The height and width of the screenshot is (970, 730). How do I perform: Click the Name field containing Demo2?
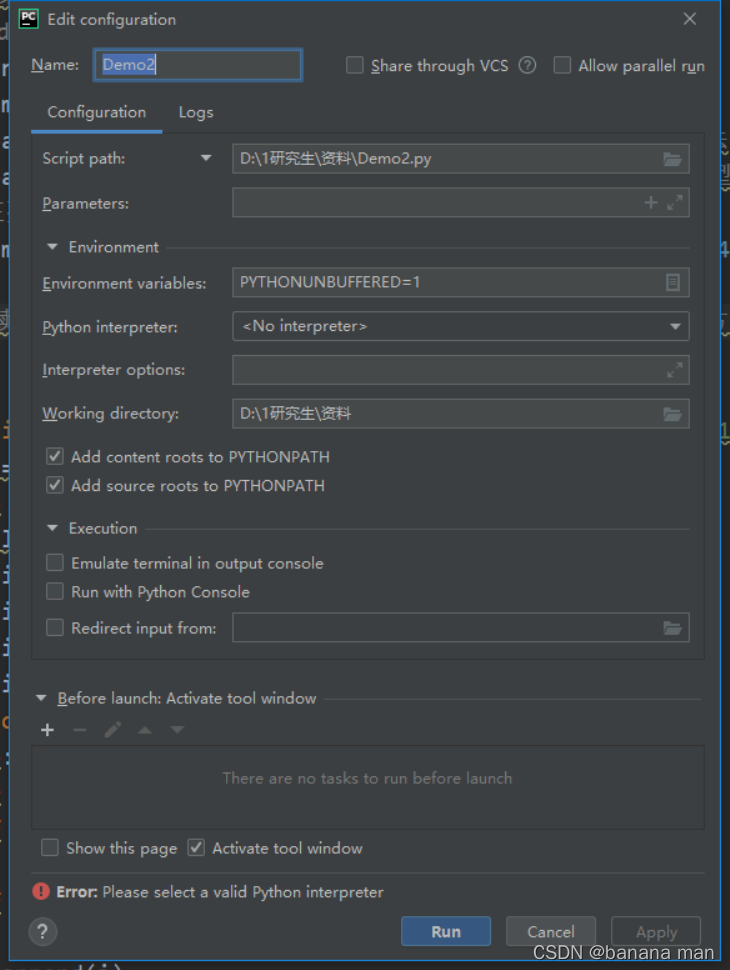pyautogui.click(x=198, y=65)
